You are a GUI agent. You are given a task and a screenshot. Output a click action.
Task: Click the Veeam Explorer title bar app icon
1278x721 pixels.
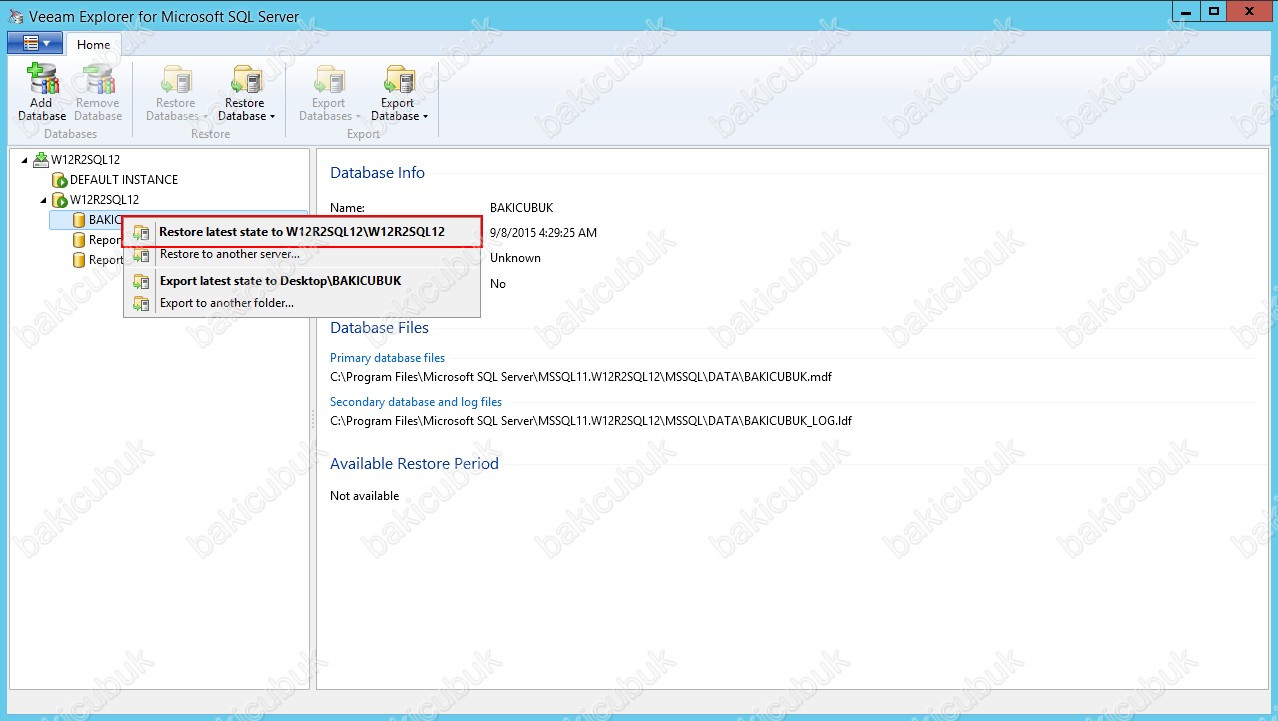pyautogui.click(x=15, y=17)
